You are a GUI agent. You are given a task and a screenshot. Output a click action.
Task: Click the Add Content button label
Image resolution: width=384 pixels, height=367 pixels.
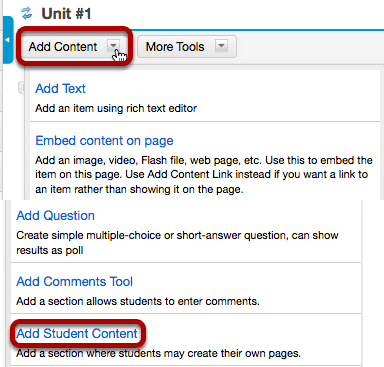click(63, 47)
